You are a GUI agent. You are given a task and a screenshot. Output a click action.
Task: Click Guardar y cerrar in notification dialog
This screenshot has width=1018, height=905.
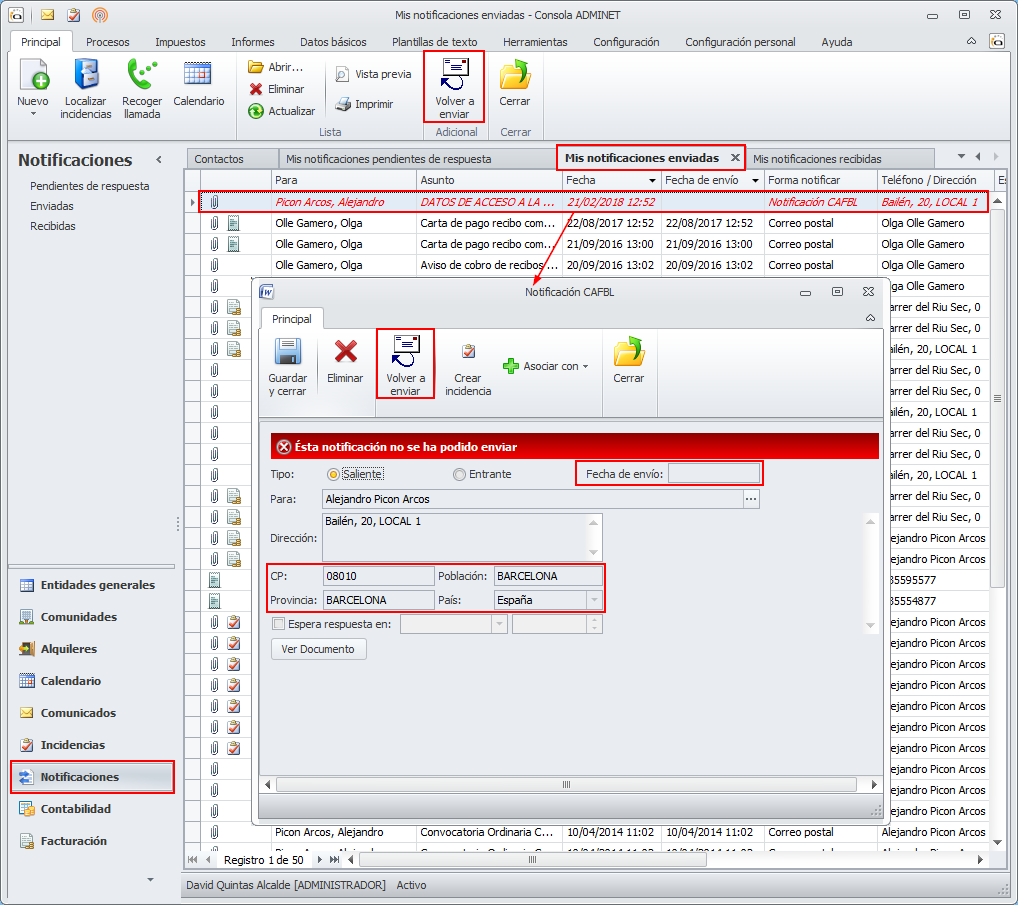click(288, 365)
